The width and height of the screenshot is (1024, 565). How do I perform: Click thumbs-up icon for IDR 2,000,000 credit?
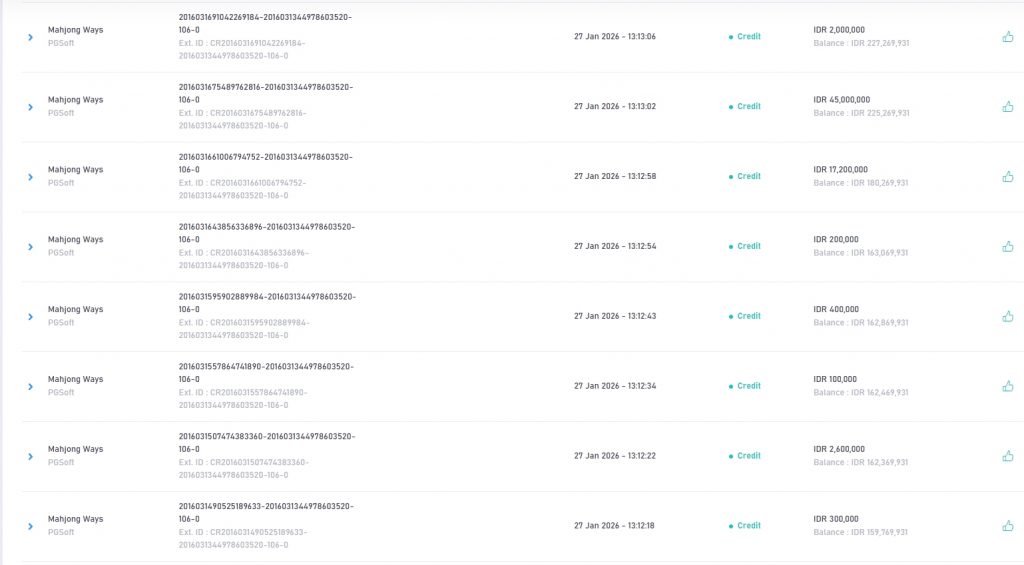1007,37
